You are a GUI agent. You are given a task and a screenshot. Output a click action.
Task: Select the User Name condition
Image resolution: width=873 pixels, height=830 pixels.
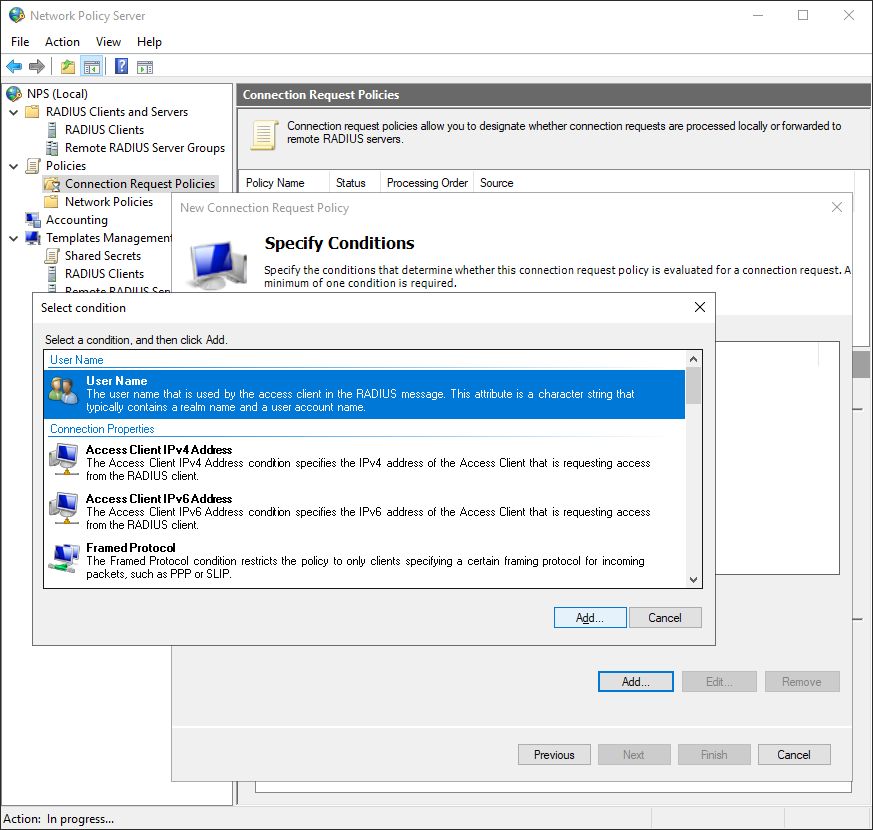coord(365,394)
